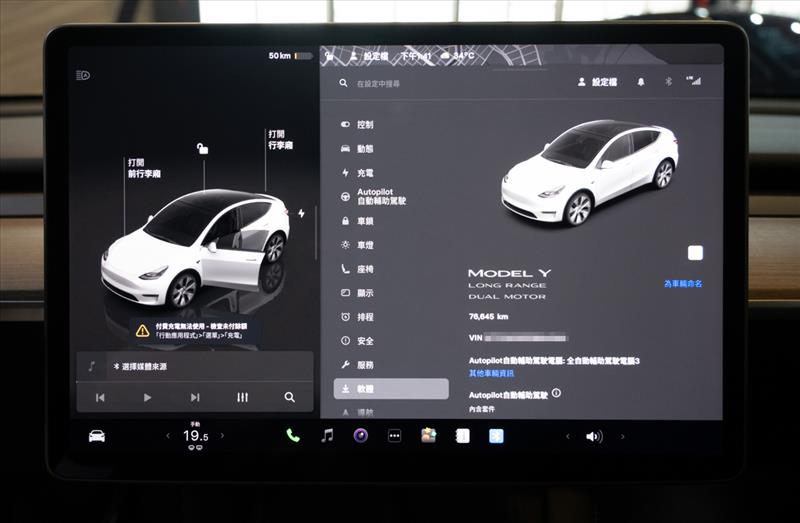The image size is (800, 523).
Task: Open the purple camera app icon
Action: point(361,436)
